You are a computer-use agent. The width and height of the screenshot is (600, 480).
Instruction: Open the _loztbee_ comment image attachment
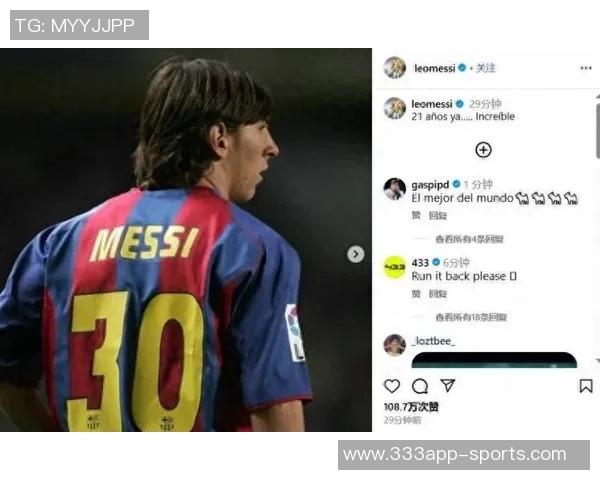494,360
